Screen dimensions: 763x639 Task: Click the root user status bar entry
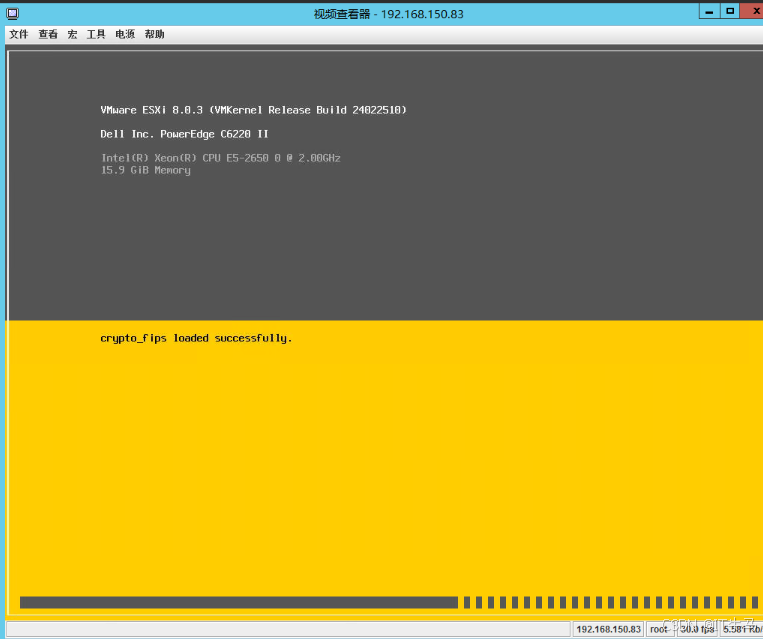click(x=659, y=629)
